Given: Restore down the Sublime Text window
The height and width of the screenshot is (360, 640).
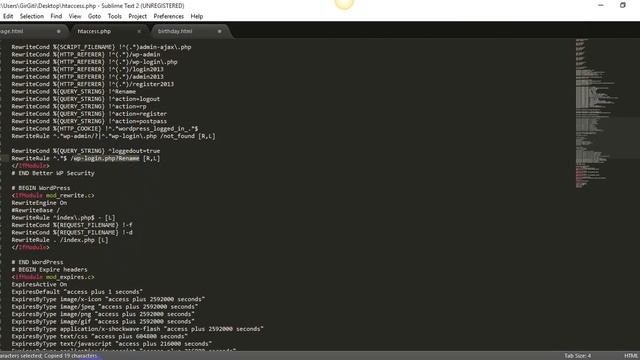Looking at the screenshot, I should [x=623, y=5].
